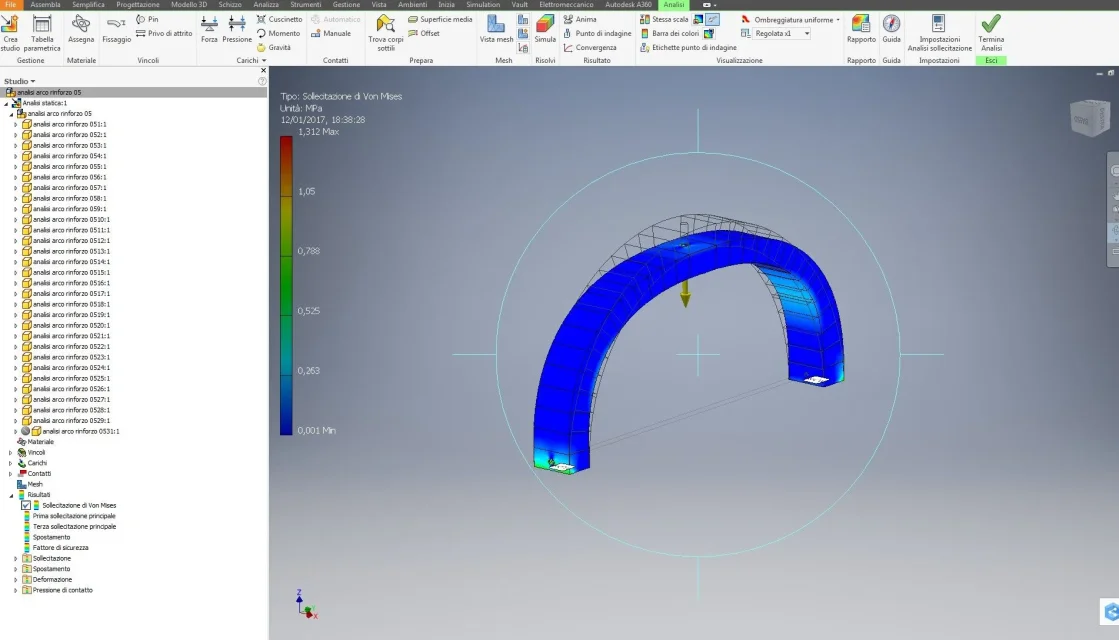Toggle the Sollecitazione di Von Mises checkbox
Image resolution: width=1119 pixels, height=640 pixels.
[x=26, y=505]
